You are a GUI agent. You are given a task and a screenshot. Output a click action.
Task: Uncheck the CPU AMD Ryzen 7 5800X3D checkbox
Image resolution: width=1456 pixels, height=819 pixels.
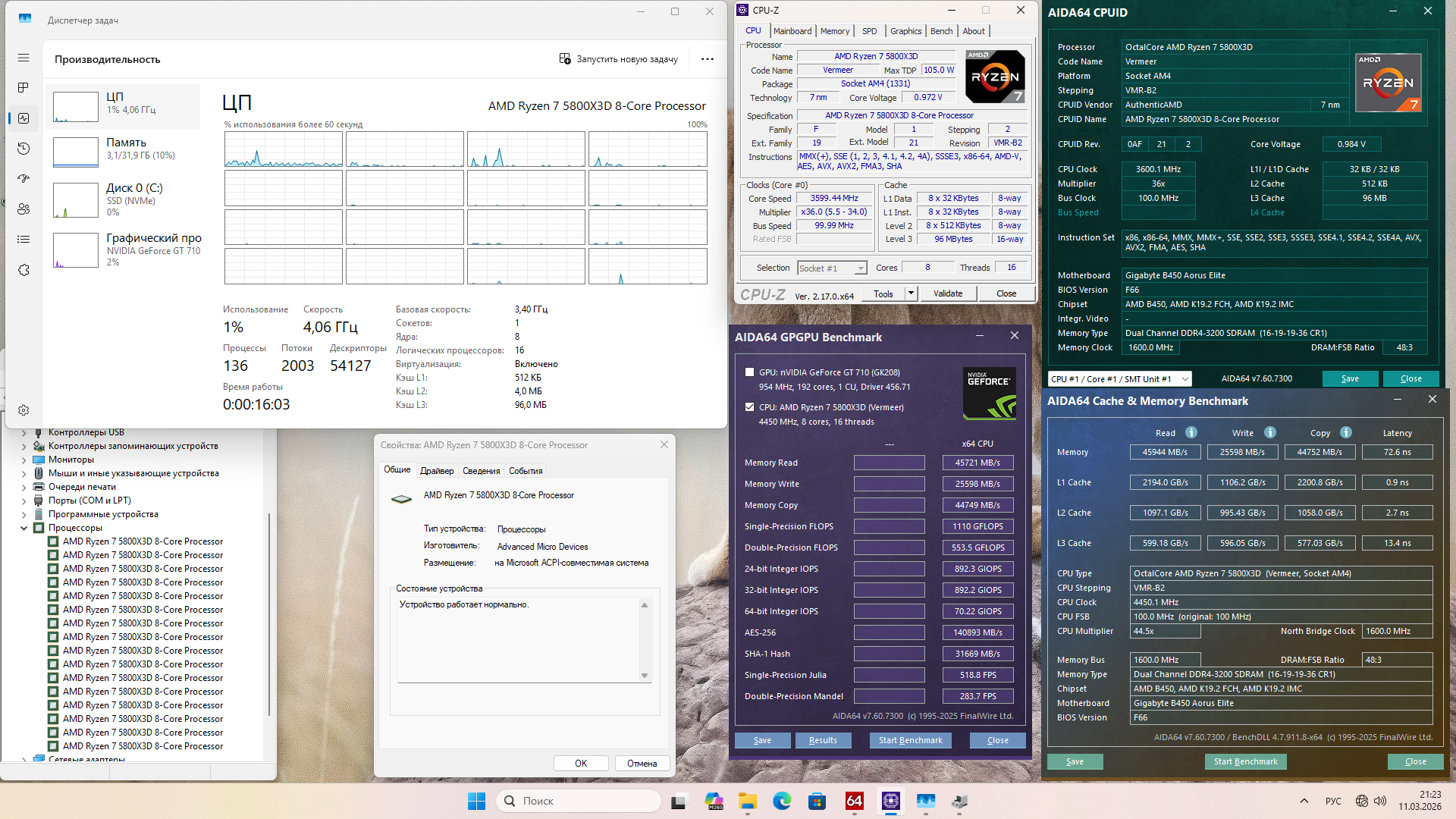pyautogui.click(x=749, y=407)
